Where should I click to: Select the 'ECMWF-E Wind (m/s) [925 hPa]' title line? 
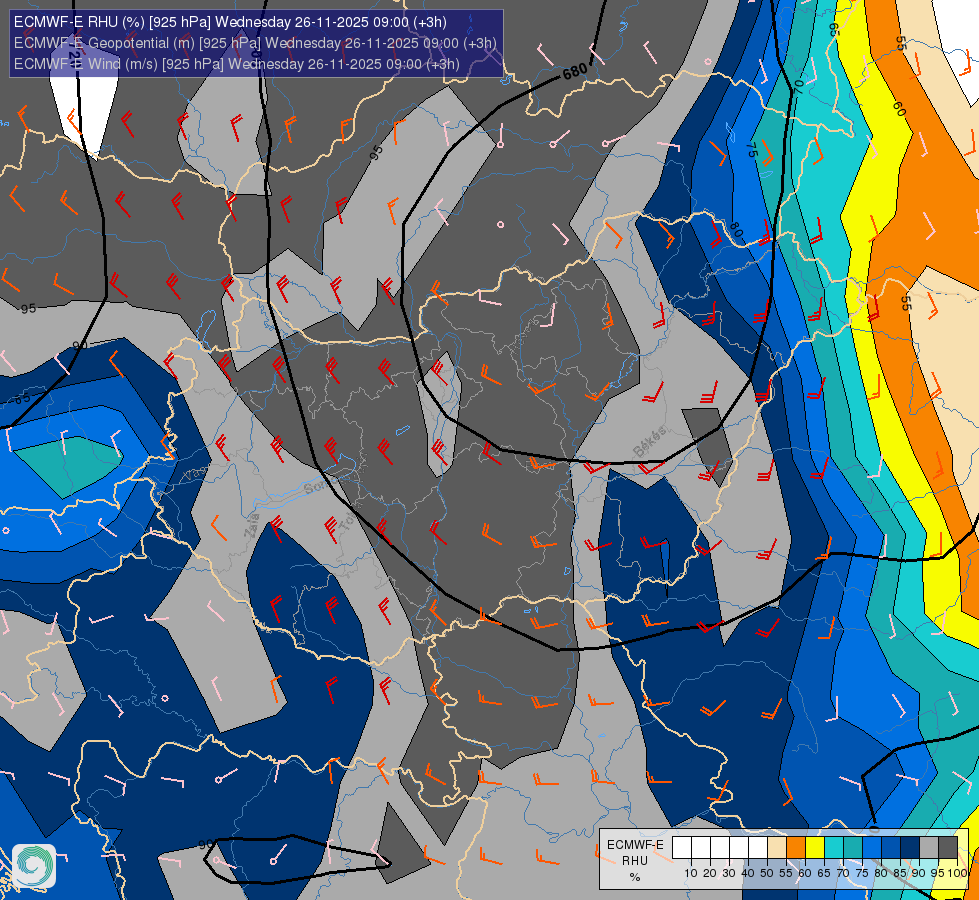coord(237,64)
